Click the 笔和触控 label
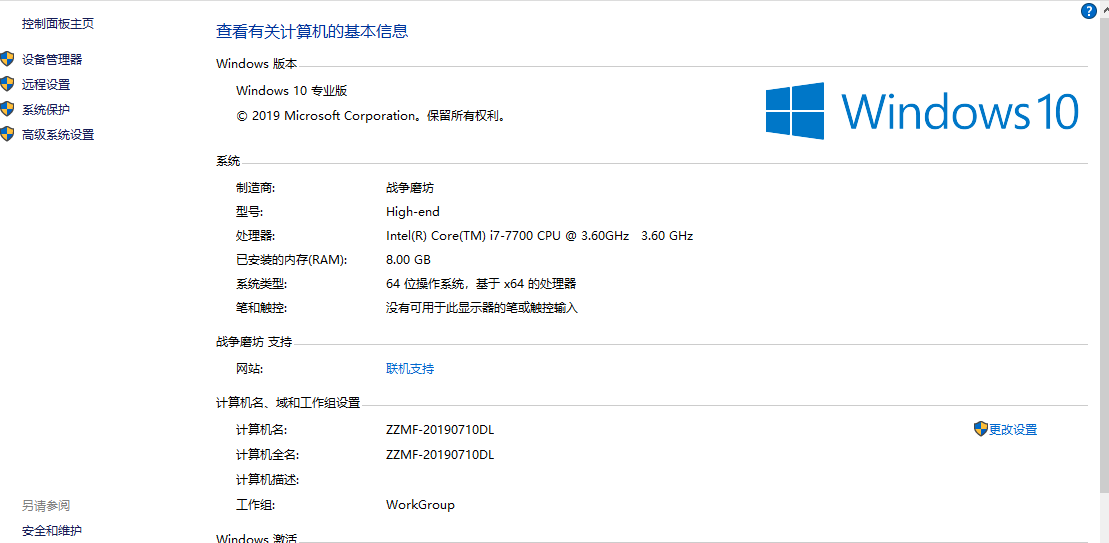Image resolution: width=1109 pixels, height=543 pixels. (x=262, y=308)
